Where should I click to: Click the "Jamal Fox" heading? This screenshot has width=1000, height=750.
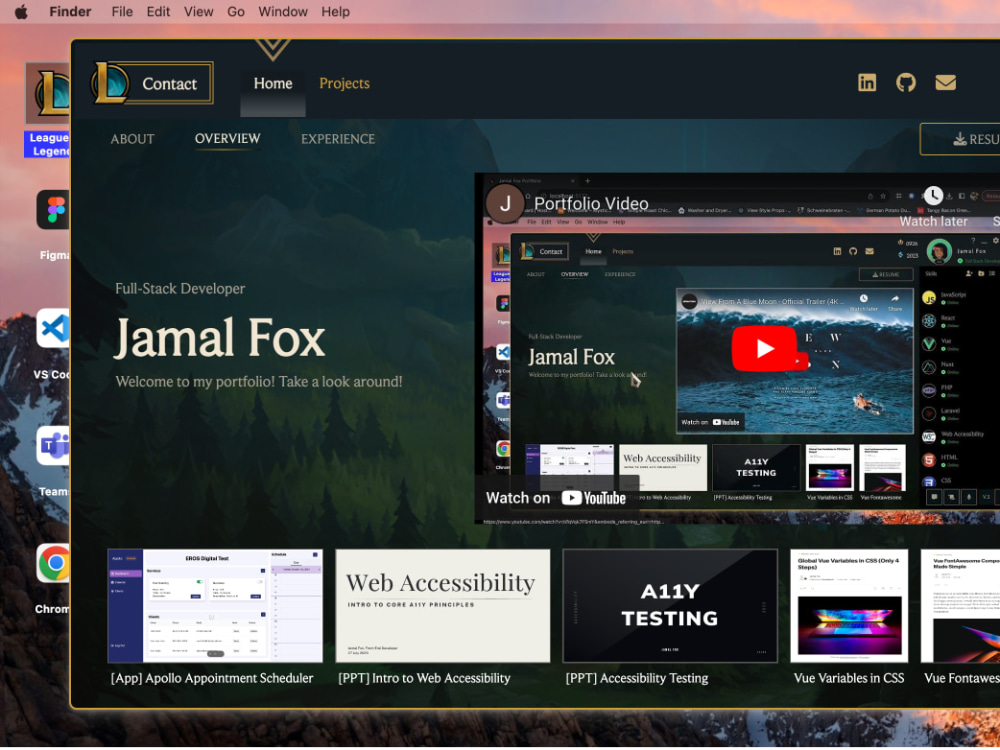click(219, 338)
